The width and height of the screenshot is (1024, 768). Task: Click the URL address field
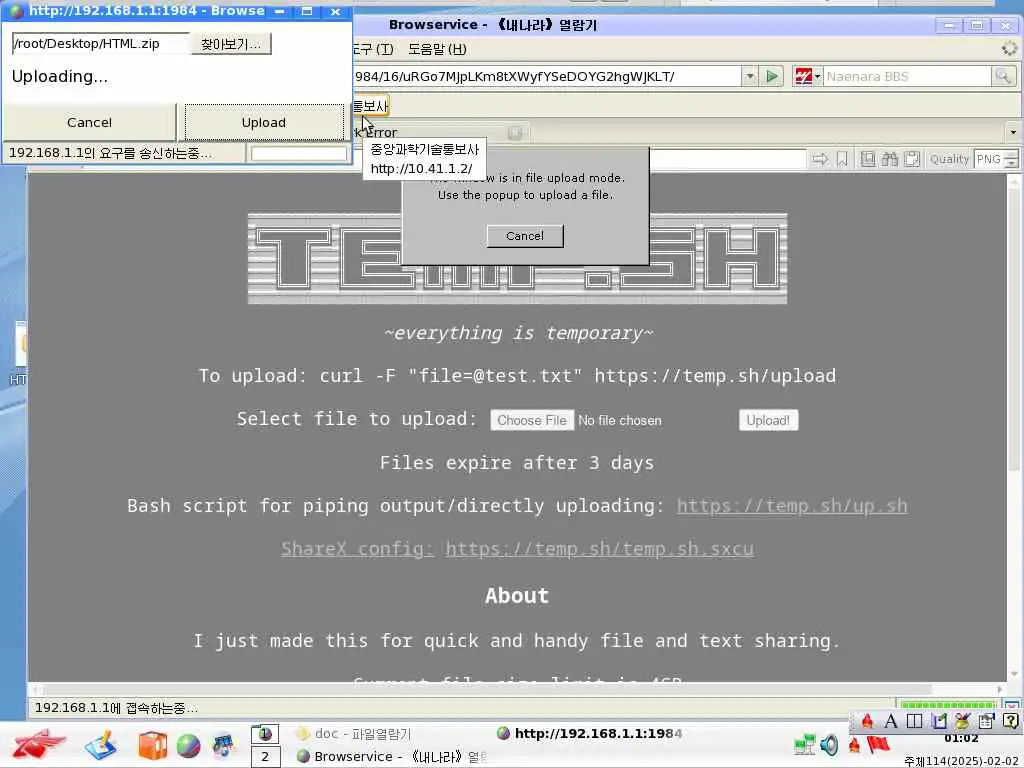coord(547,76)
